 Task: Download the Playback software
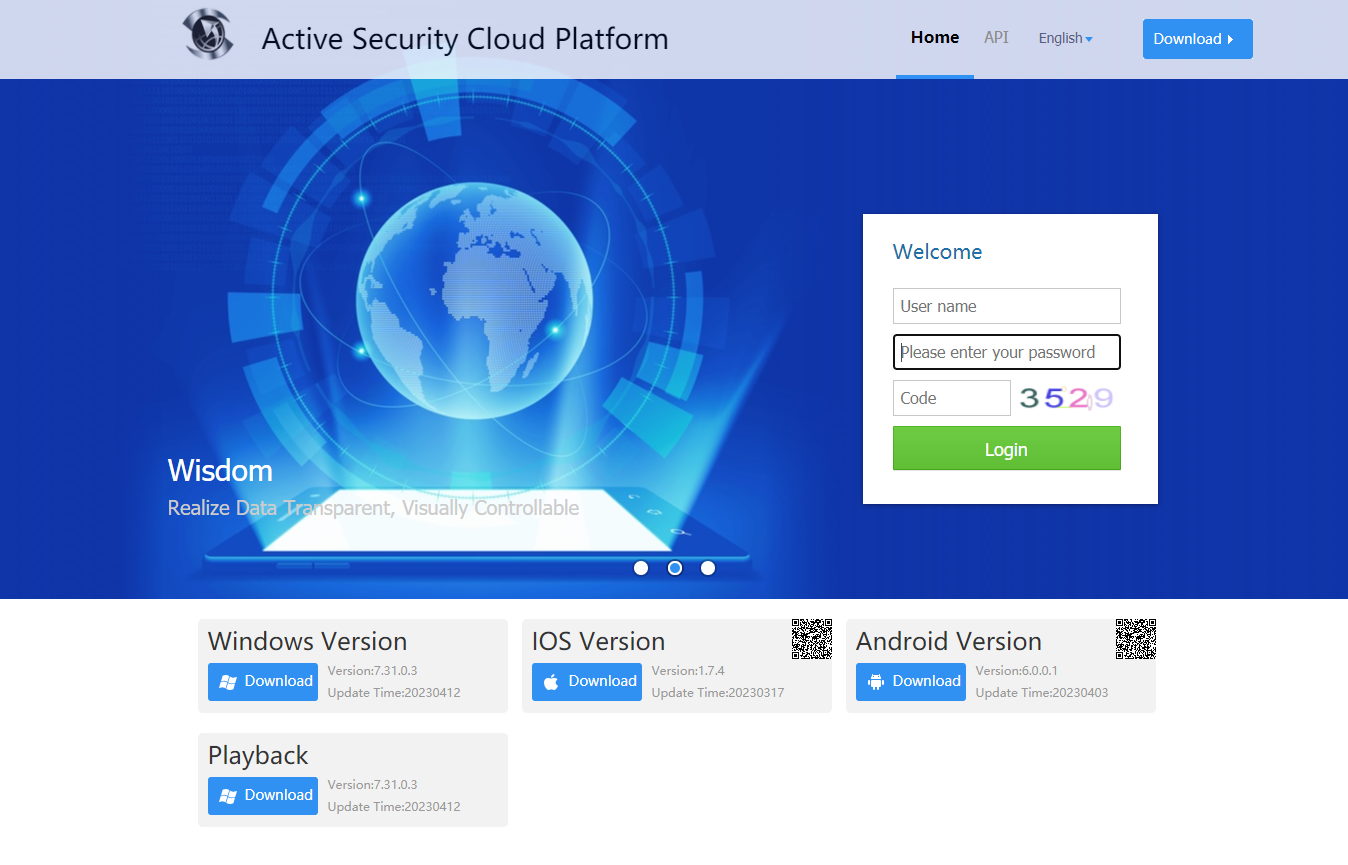click(263, 796)
